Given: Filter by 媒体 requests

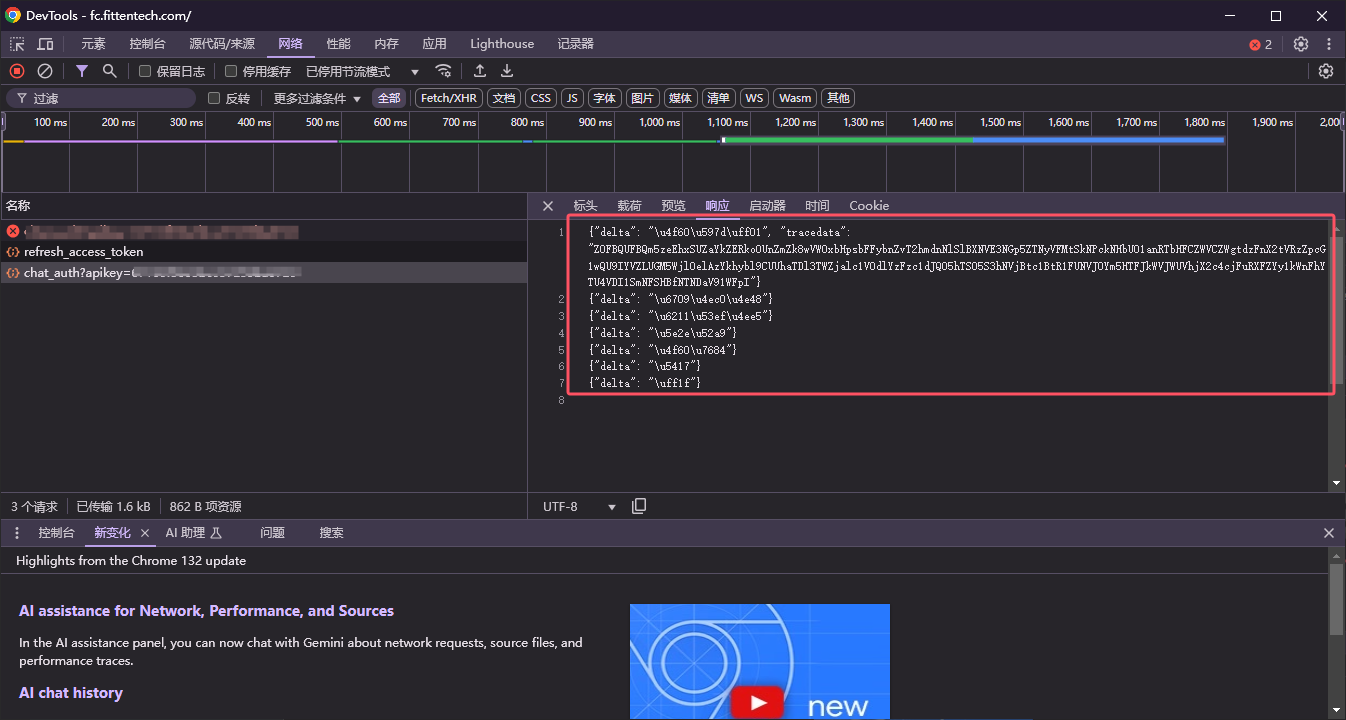Looking at the screenshot, I should click(x=681, y=98).
